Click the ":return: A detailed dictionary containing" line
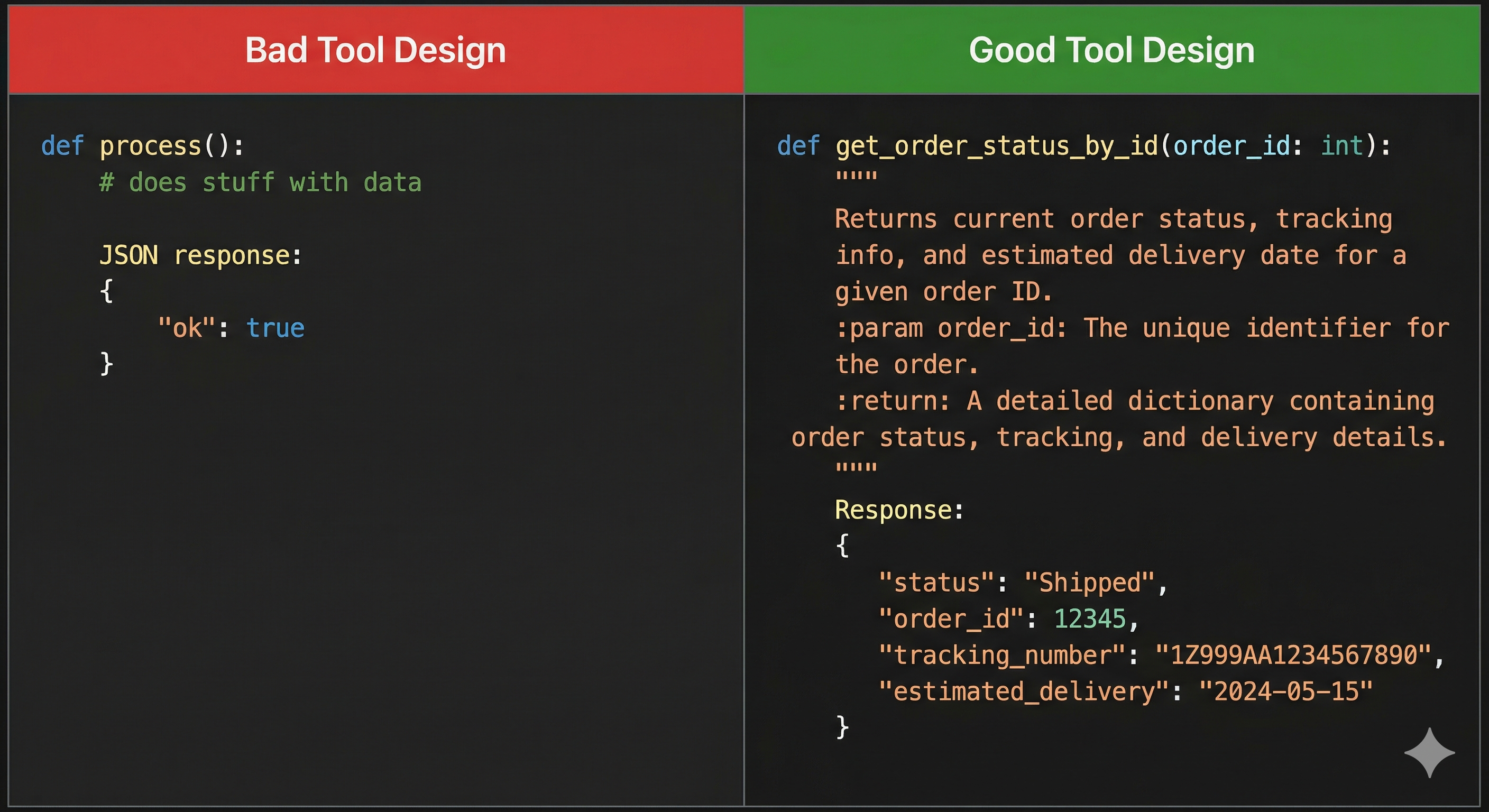The image size is (1489, 812). (x=1135, y=401)
